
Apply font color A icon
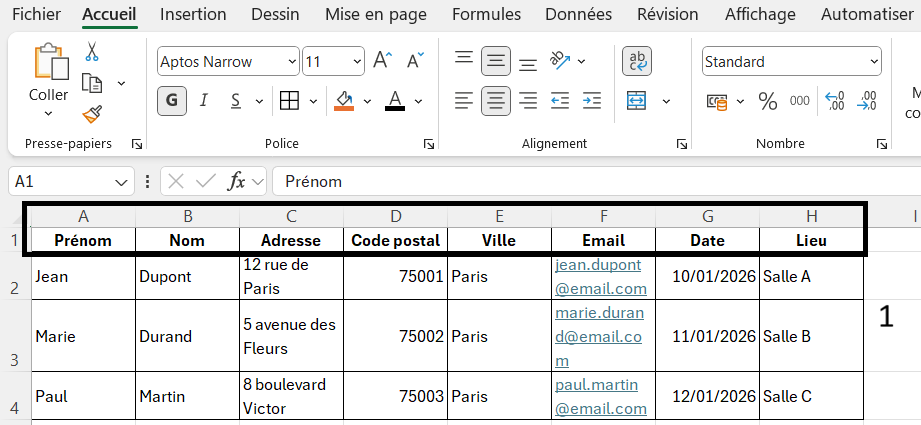click(x=395, y=101)
